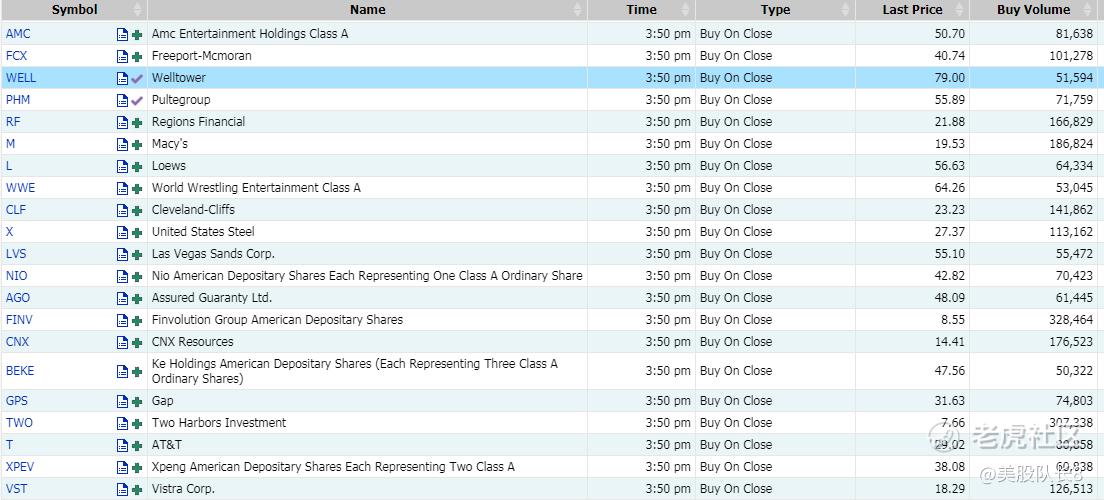Add AT&T using green plus icon

coord(137,445)
